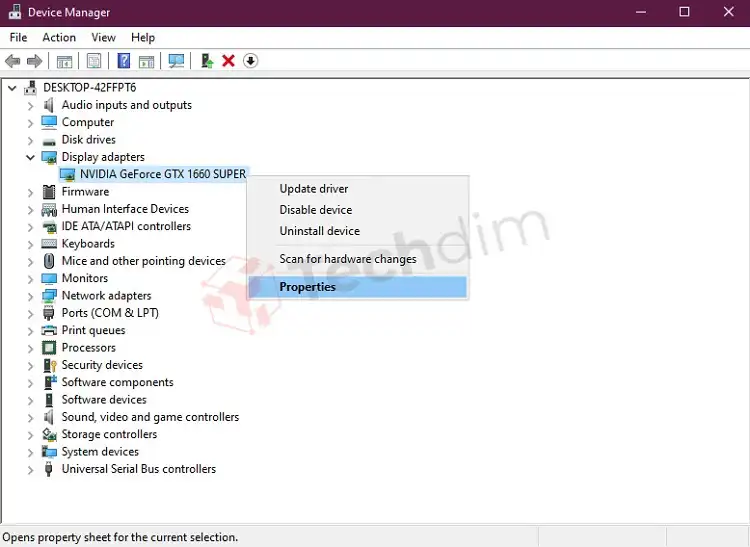The image size is (750, 547).
Task: Select the Disk drives label
Action: point(88,140)
